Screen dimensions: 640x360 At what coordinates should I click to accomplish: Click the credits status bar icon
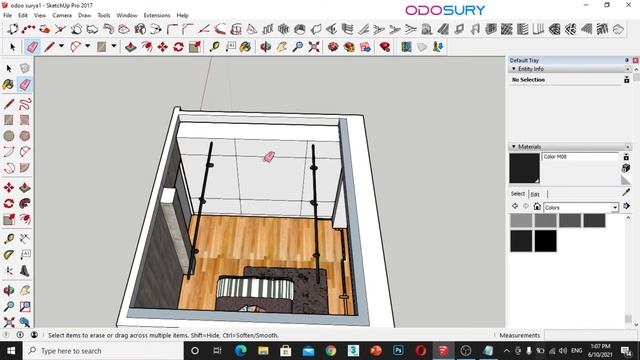tap(20, 335)
